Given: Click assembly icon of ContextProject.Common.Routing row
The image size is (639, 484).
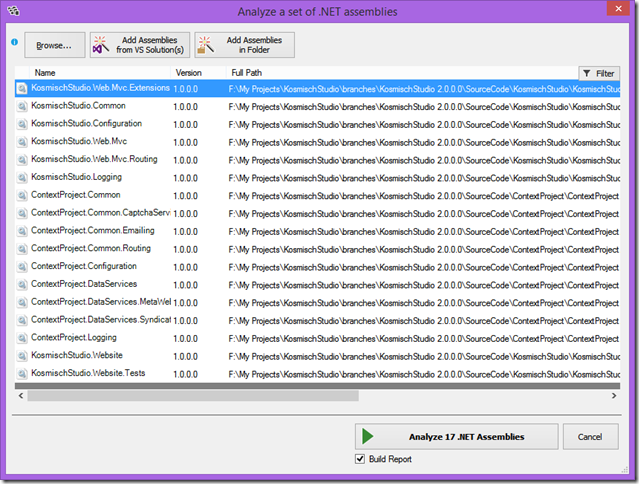Looking at the screenshot, I should (22, 249).
